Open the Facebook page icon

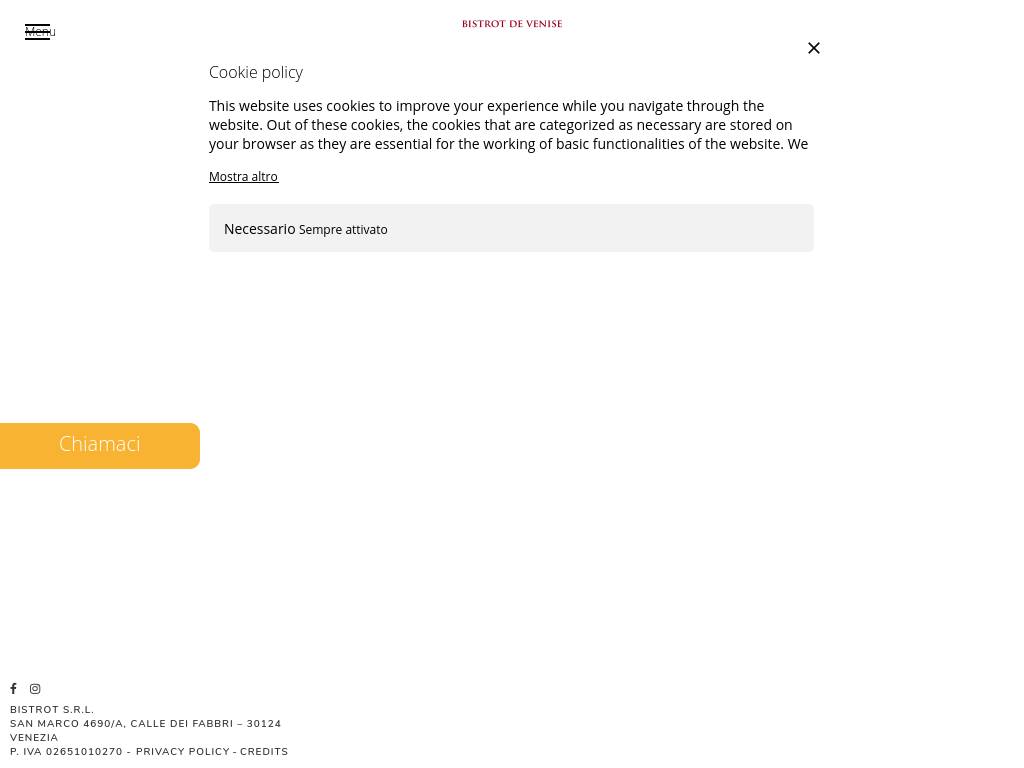coord(14,689)
